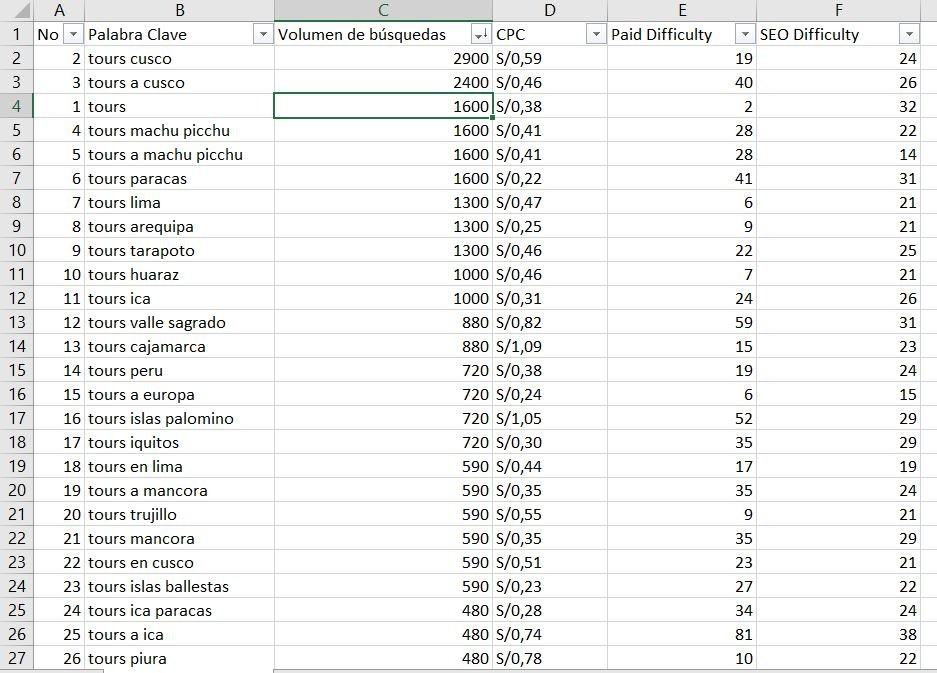This screenshot has width=937, height=673.
Task: Click Paid Difficulty cell 81
Action: click(x=682, y=634)
